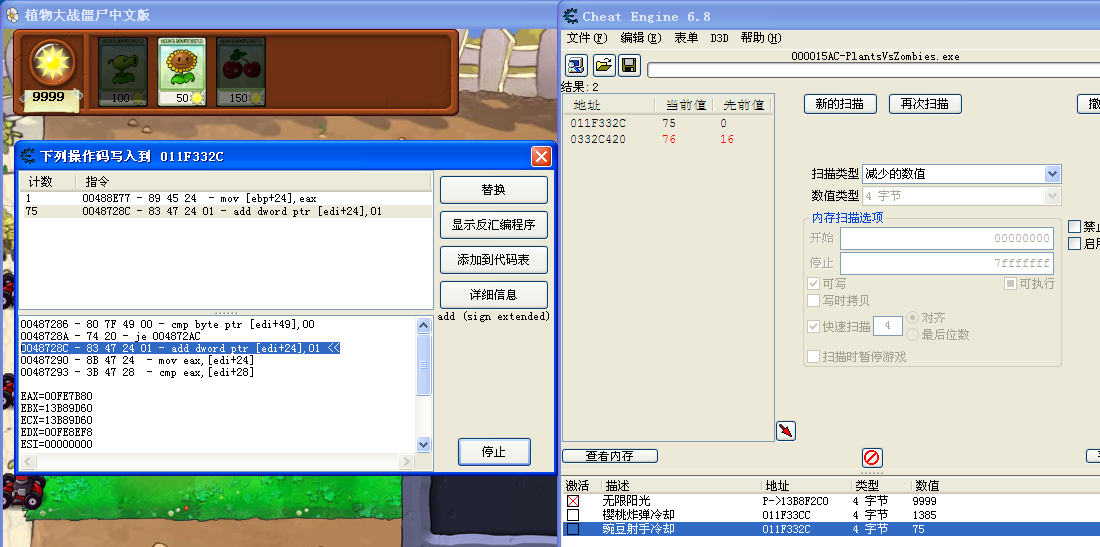Image resolution: width=1100 pixels, height=547 pixels.
Task: Click the Cheat Engine title bar logo
Action: pos(572,16)
